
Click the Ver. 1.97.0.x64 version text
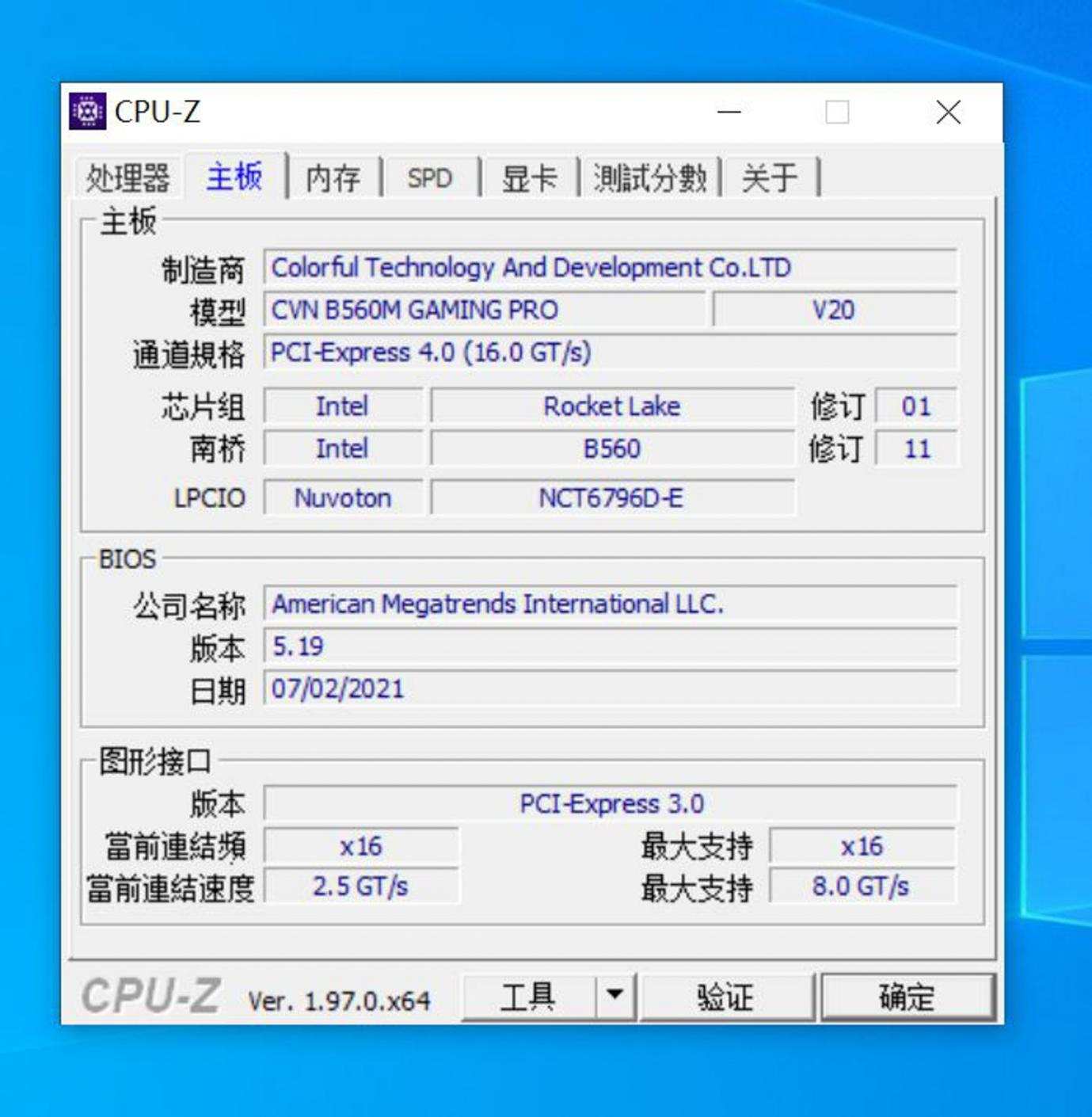click(340, 1001)
